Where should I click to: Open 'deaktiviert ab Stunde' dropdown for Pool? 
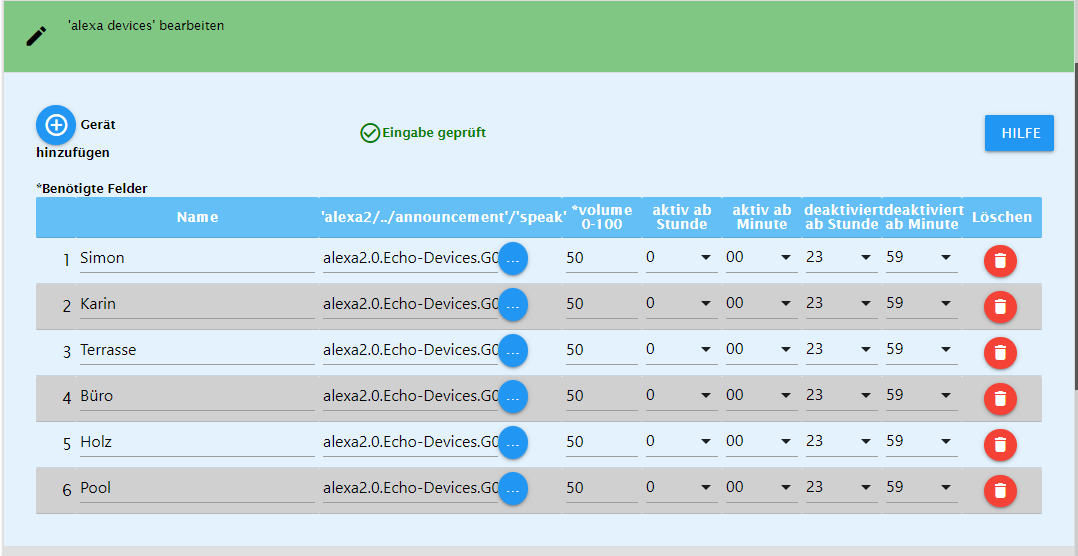coord(842,488)
